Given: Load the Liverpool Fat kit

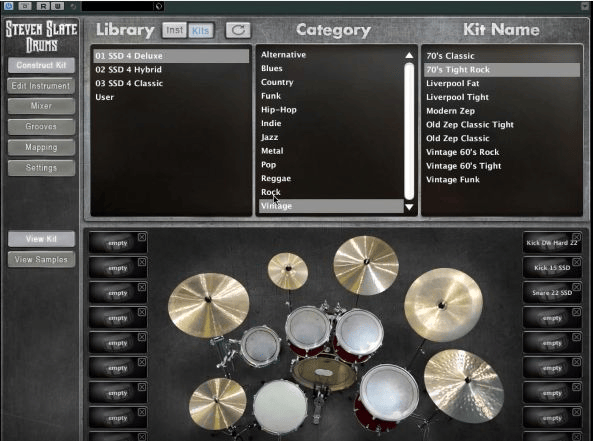Looking at the screenshot, I should click(501, 83).
